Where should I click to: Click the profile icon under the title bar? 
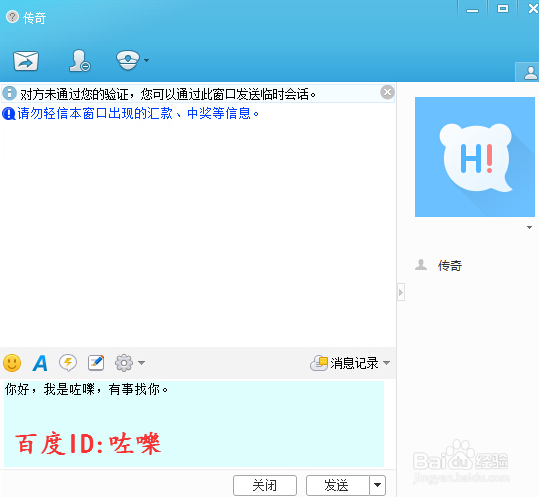click(x=530, y=73)
